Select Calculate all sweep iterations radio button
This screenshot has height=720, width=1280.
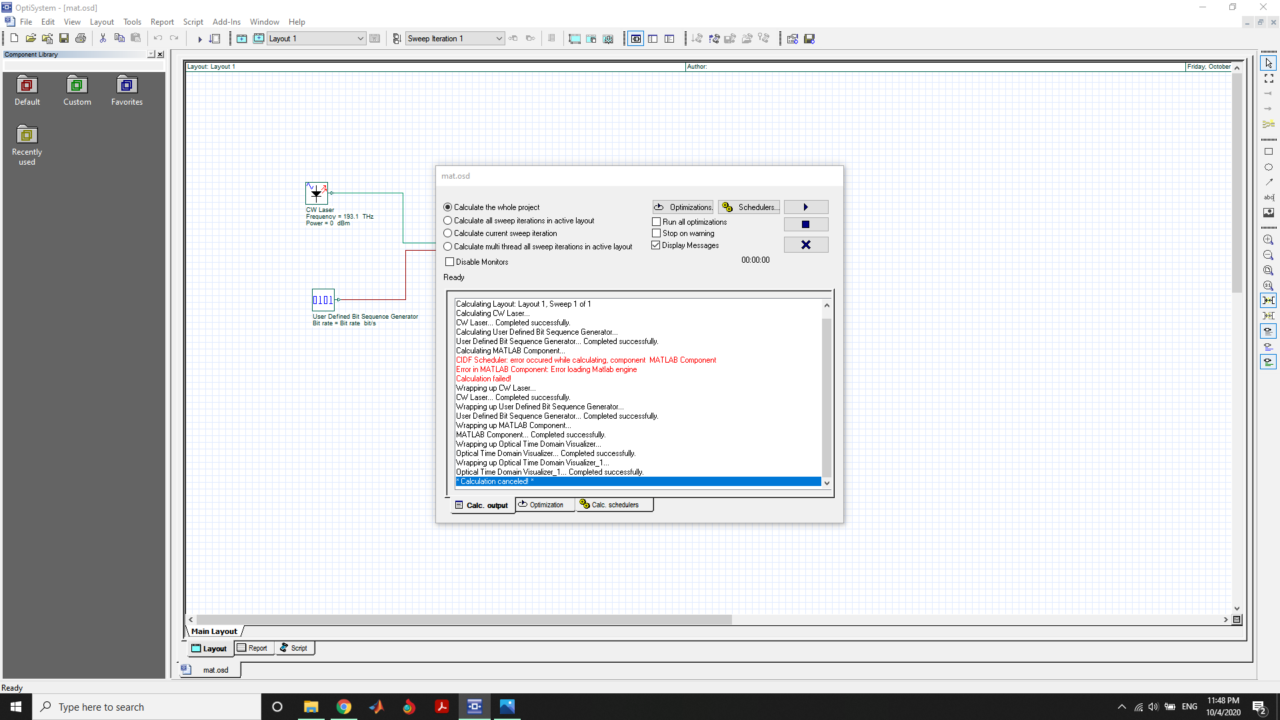coord(449,220)
